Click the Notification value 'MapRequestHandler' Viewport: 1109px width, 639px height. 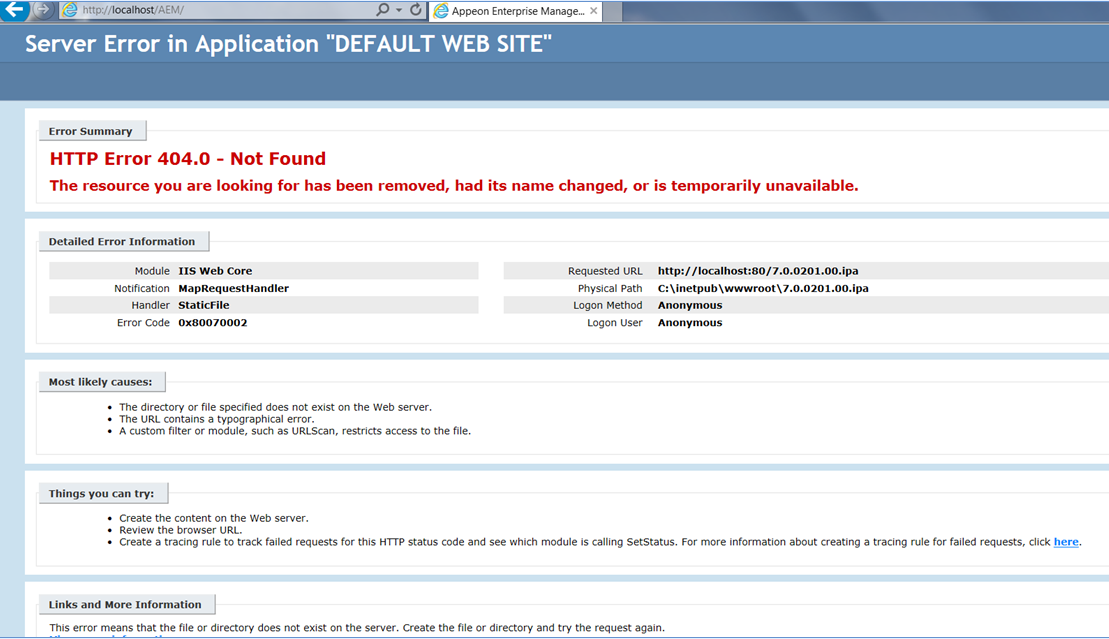233,289
